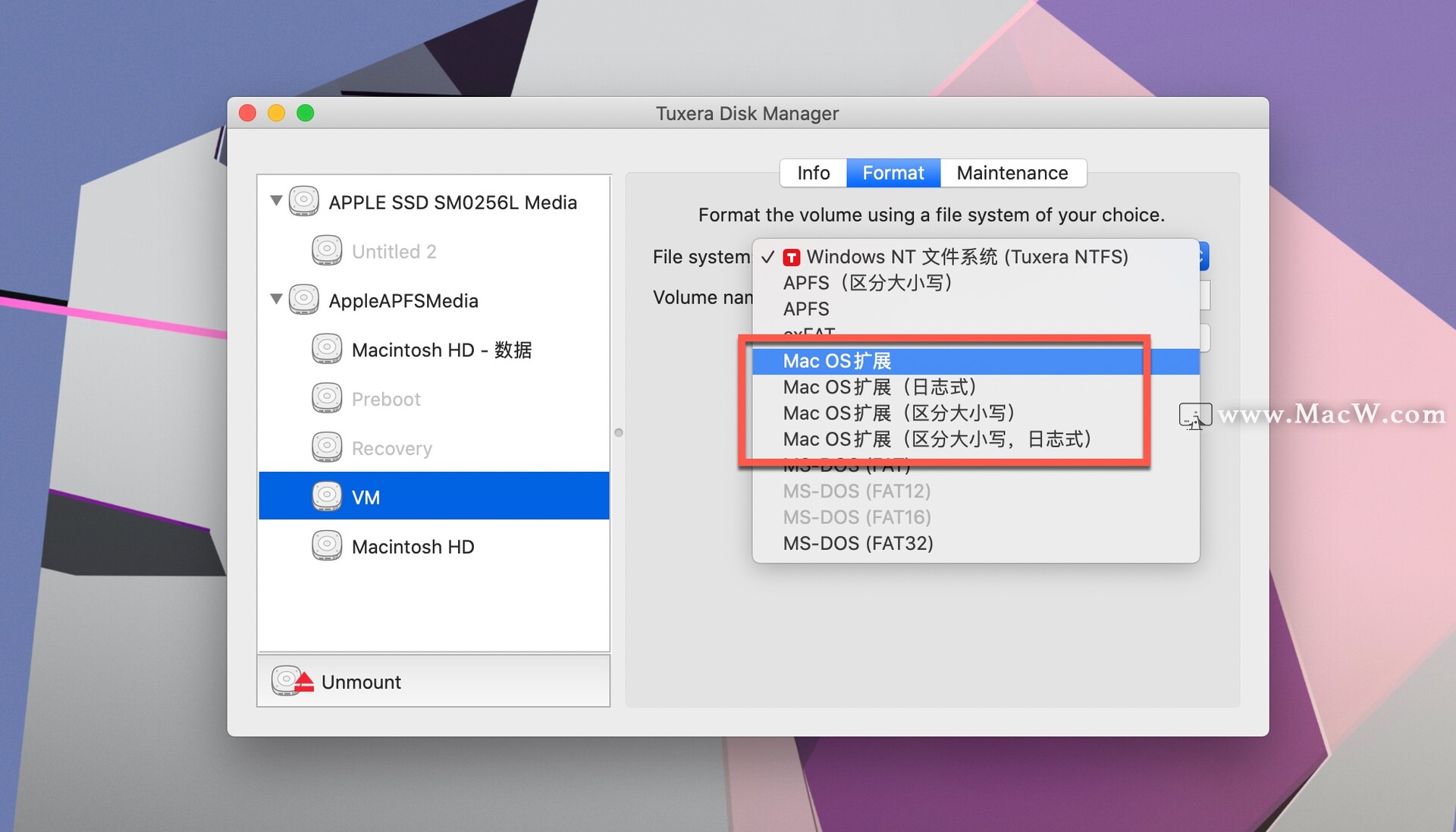Select the MS-DOS (FAT32) option

coord(857,543)
